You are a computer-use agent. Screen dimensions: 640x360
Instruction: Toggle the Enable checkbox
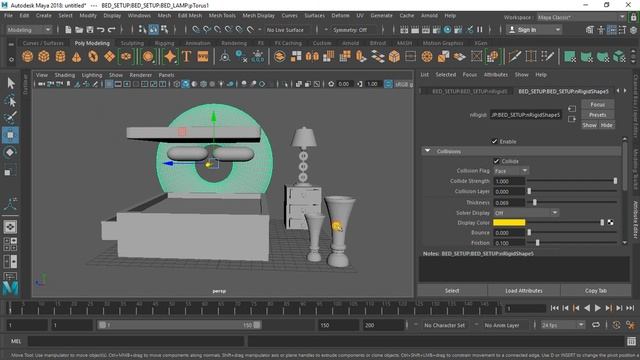[x=494, y=141]
